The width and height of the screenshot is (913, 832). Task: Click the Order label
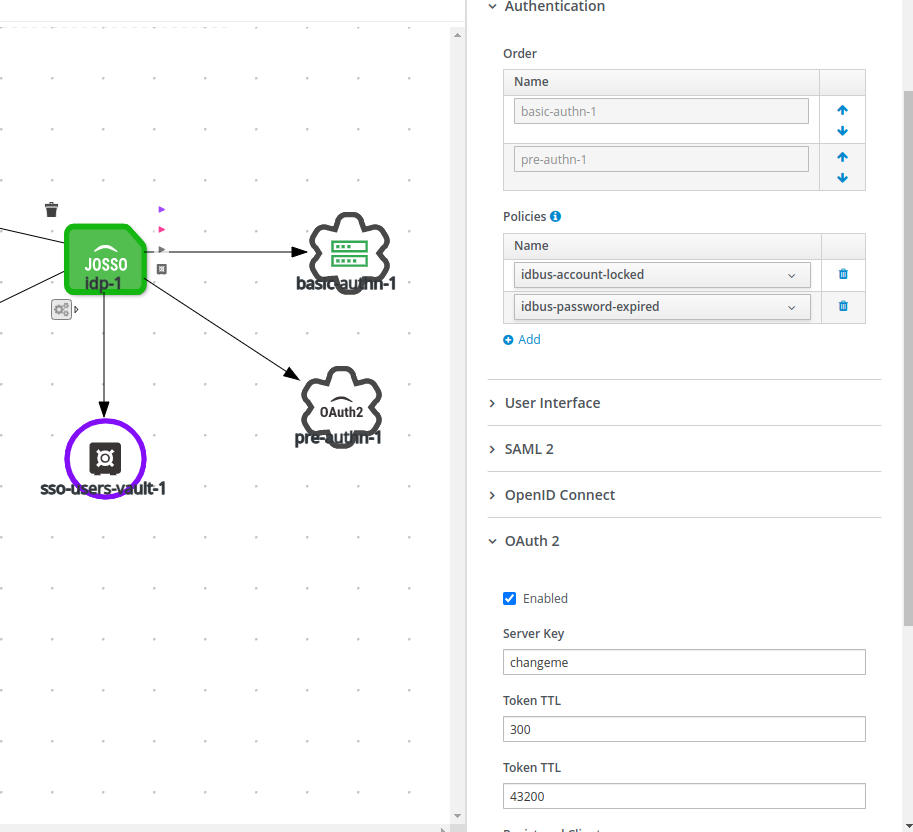520,54
